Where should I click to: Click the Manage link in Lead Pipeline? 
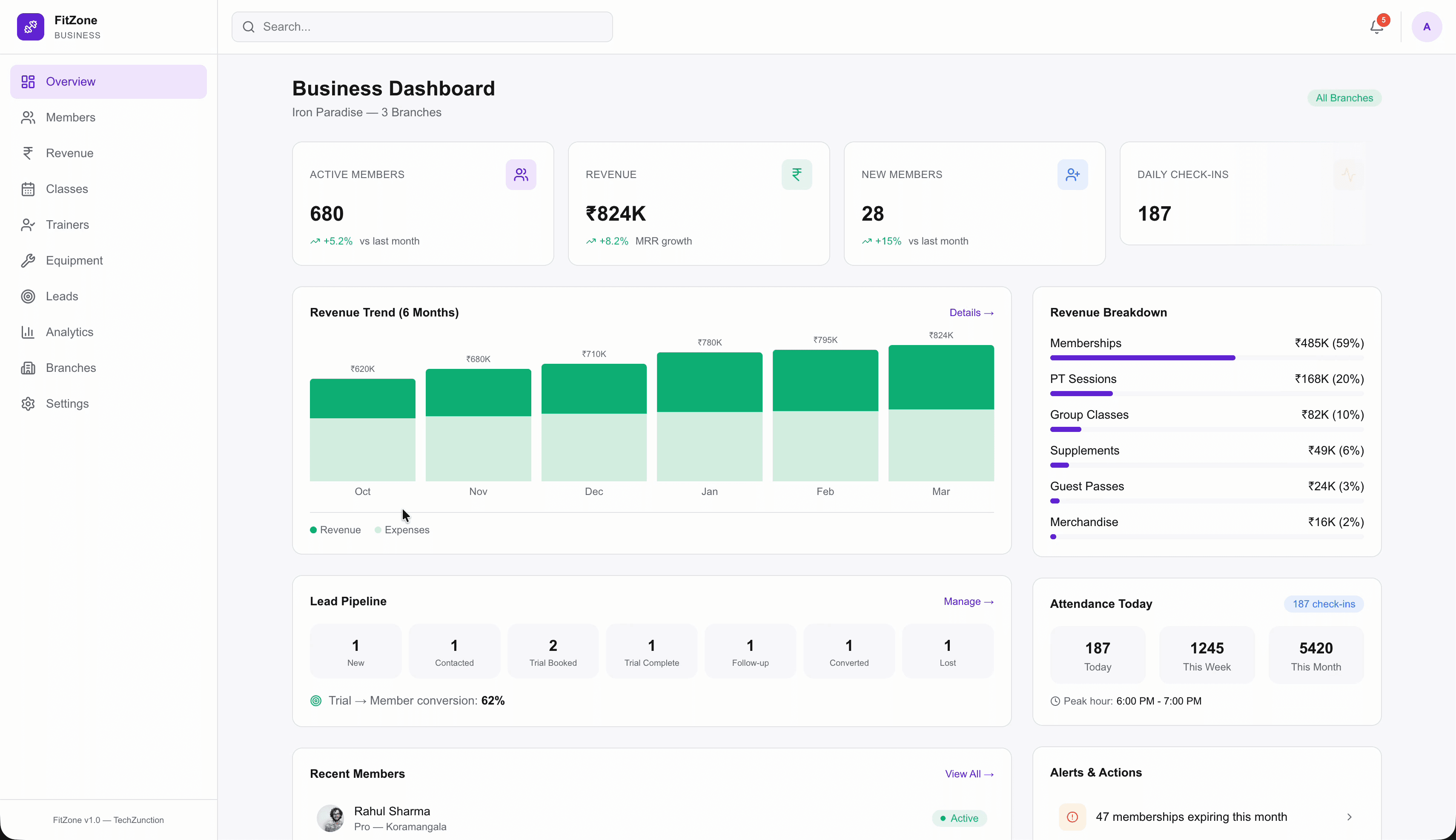968,601
